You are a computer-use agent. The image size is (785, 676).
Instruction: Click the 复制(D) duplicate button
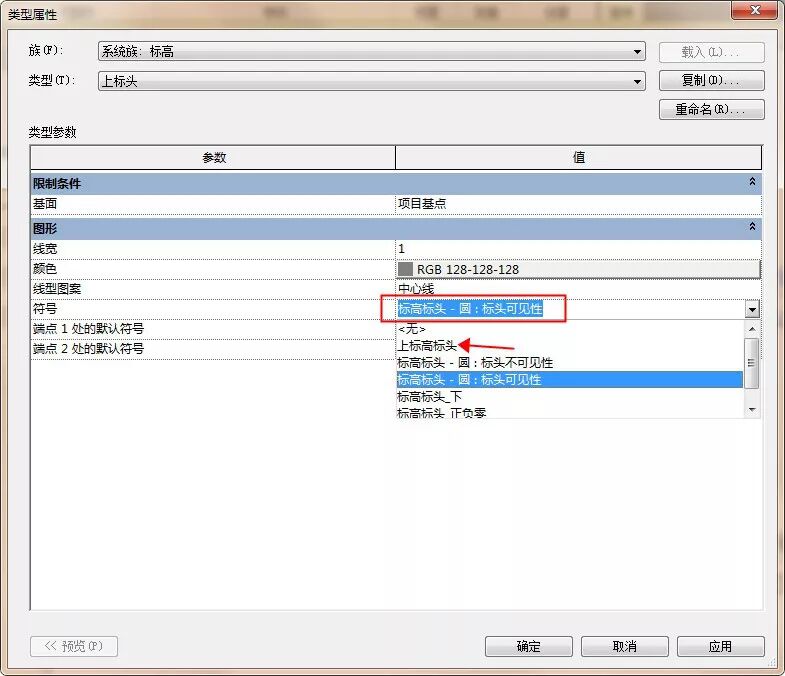711,80
